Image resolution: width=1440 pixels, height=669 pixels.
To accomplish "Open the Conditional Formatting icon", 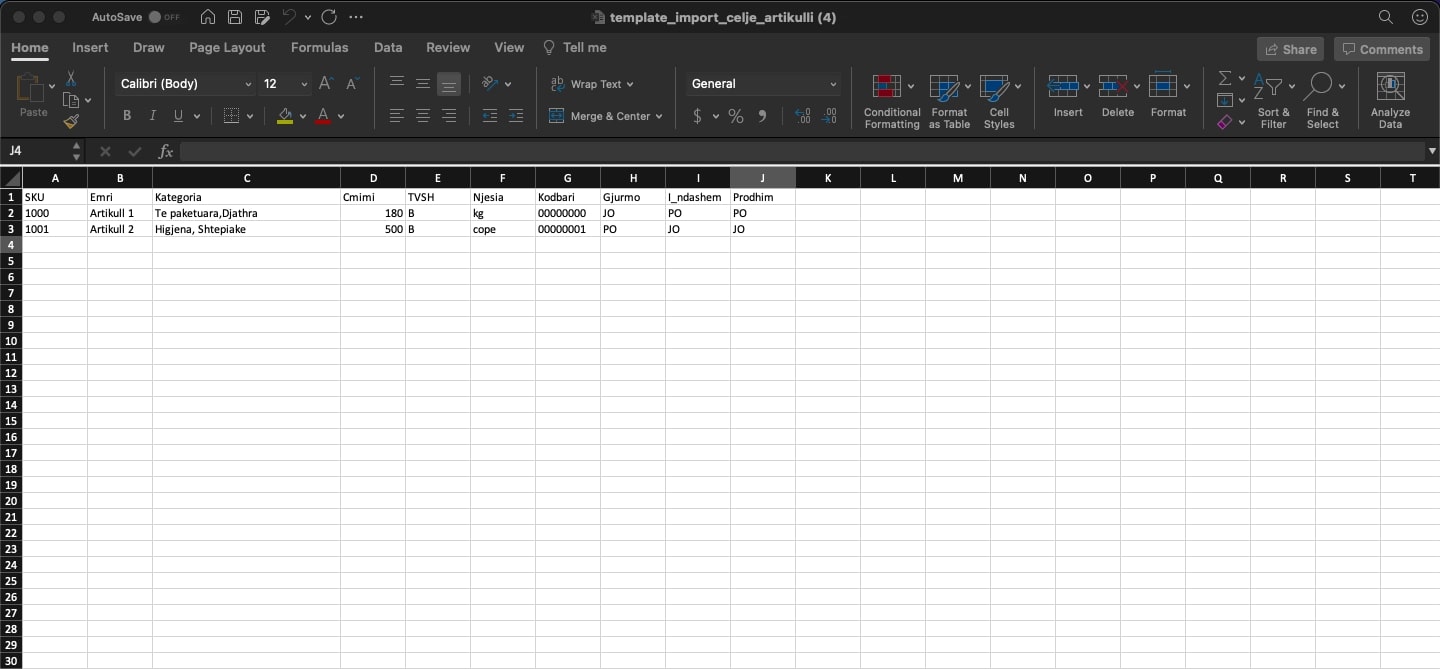I will click(887, 87).
